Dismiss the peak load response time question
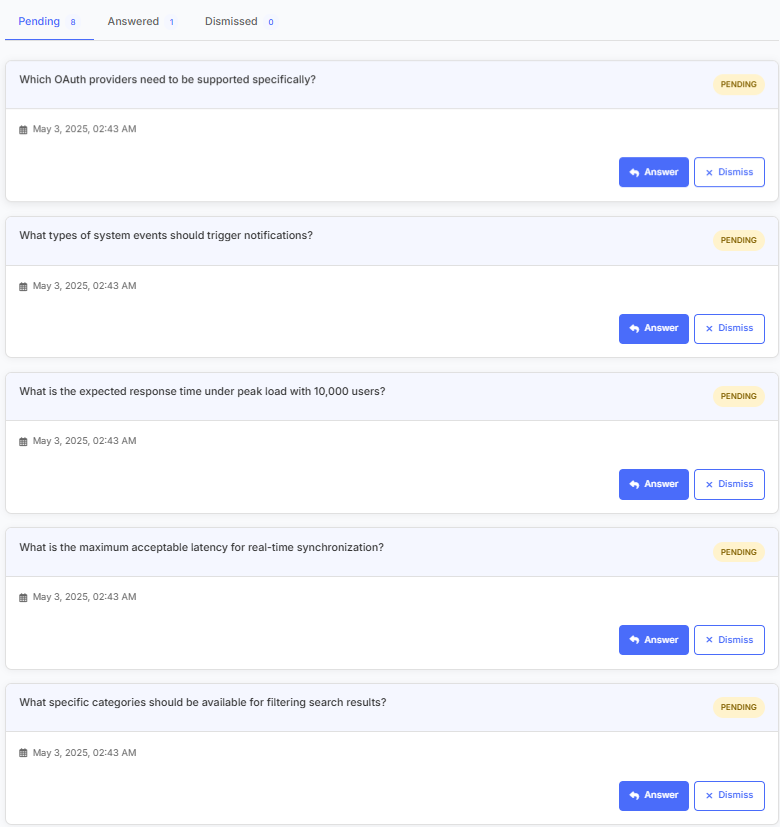Image resolution: width=780 pixels, height=827 pixels. point(729,484)
